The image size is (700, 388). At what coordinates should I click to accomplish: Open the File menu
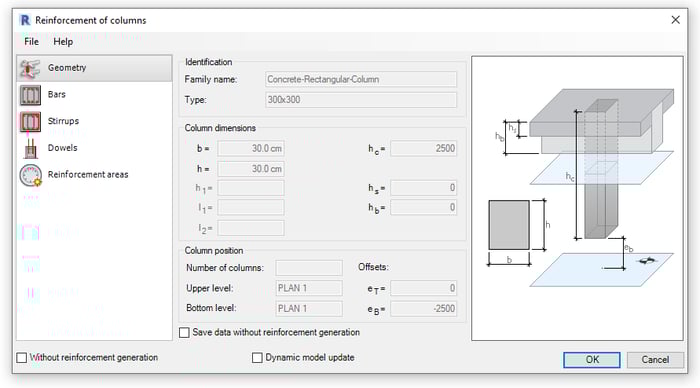tap(31, 42)
